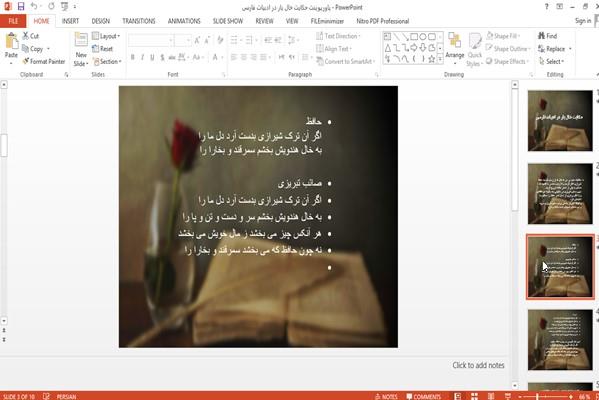Image resolution: width=599 pixels, height=400 pixels.
Task: Switch to Reading View in status bar
Action: pyautogui.click(x=491, y=396)
